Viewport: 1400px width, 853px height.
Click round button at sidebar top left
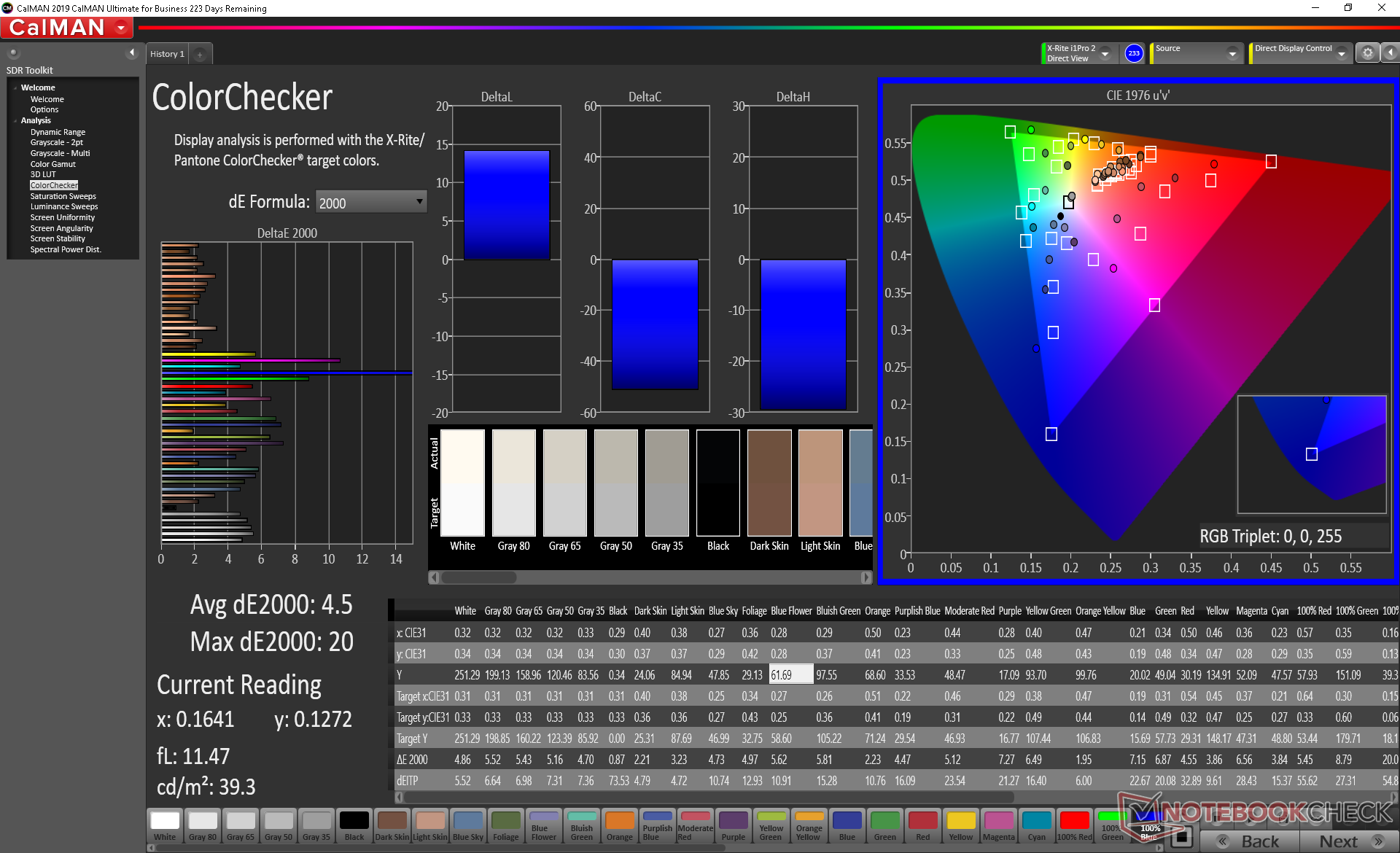coord(13,52)
